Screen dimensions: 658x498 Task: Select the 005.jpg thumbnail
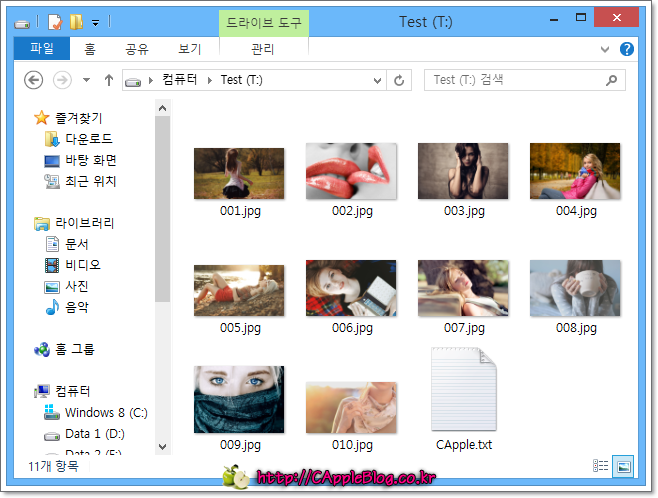[239, 290]
